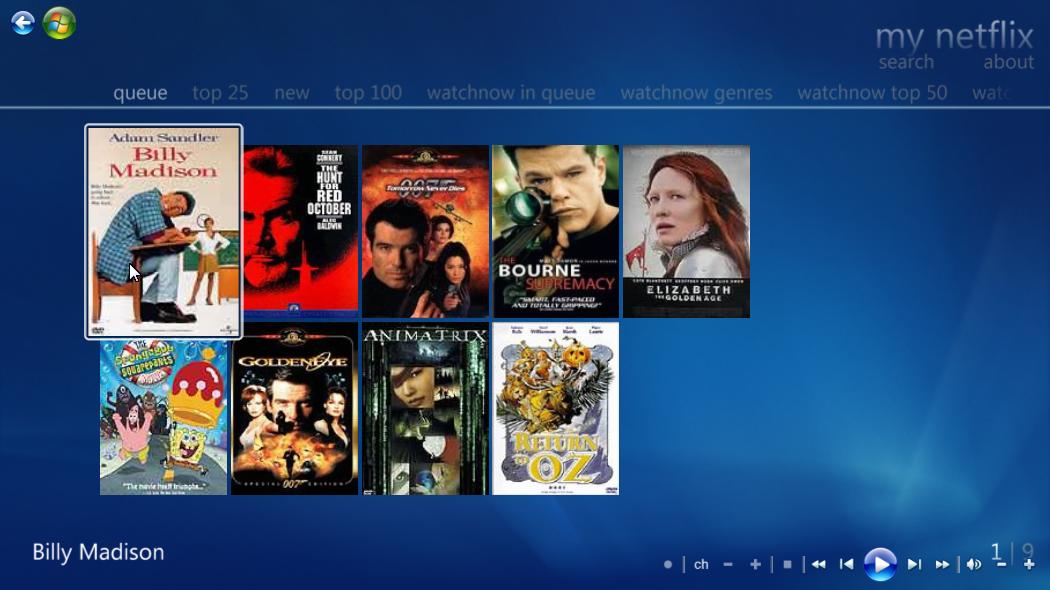Lower the channel with the ch minus button
Image resolution: width=1050 pixels, height=590 pixels.
tap(728, 565)
